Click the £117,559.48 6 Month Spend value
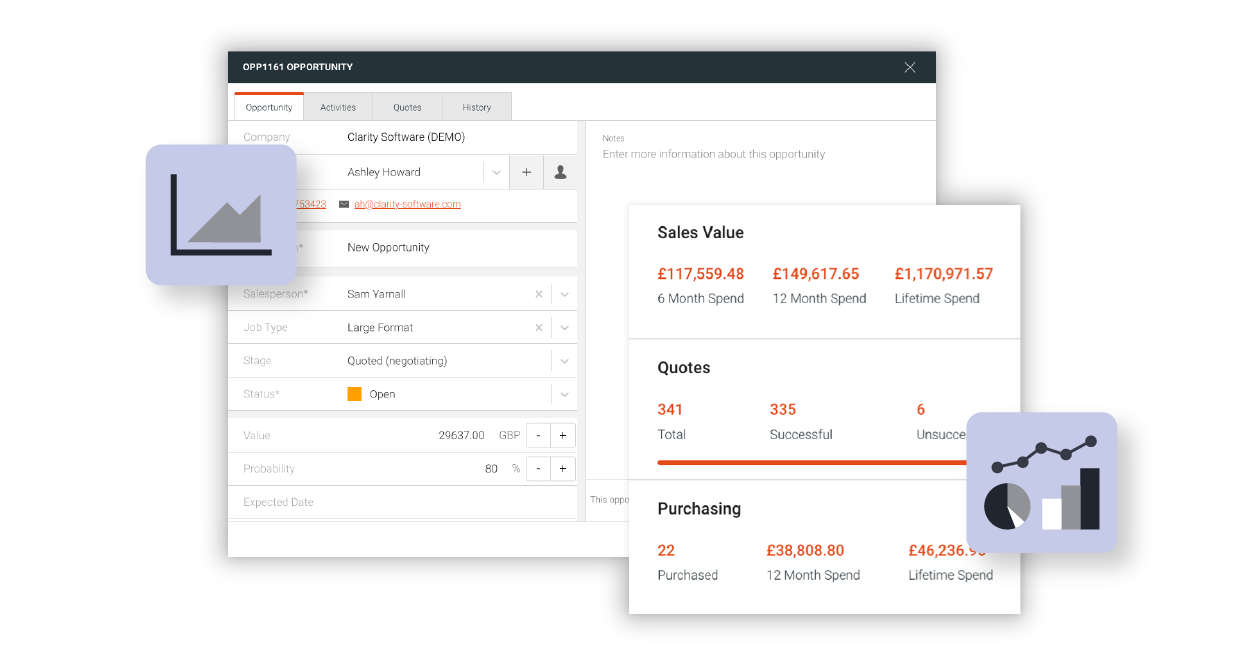The width and height of the screenshot is (1250, 667). point(700,273)
